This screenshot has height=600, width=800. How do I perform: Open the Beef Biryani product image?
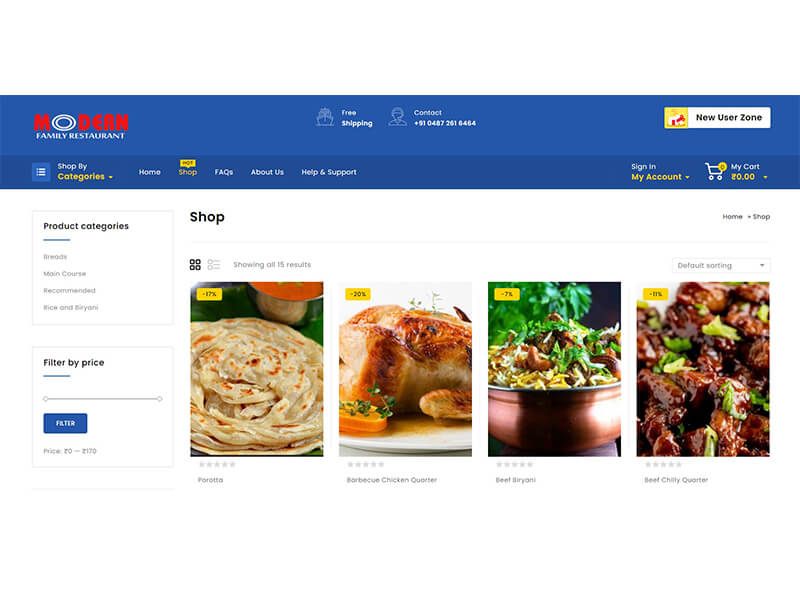tap(554, 369)
